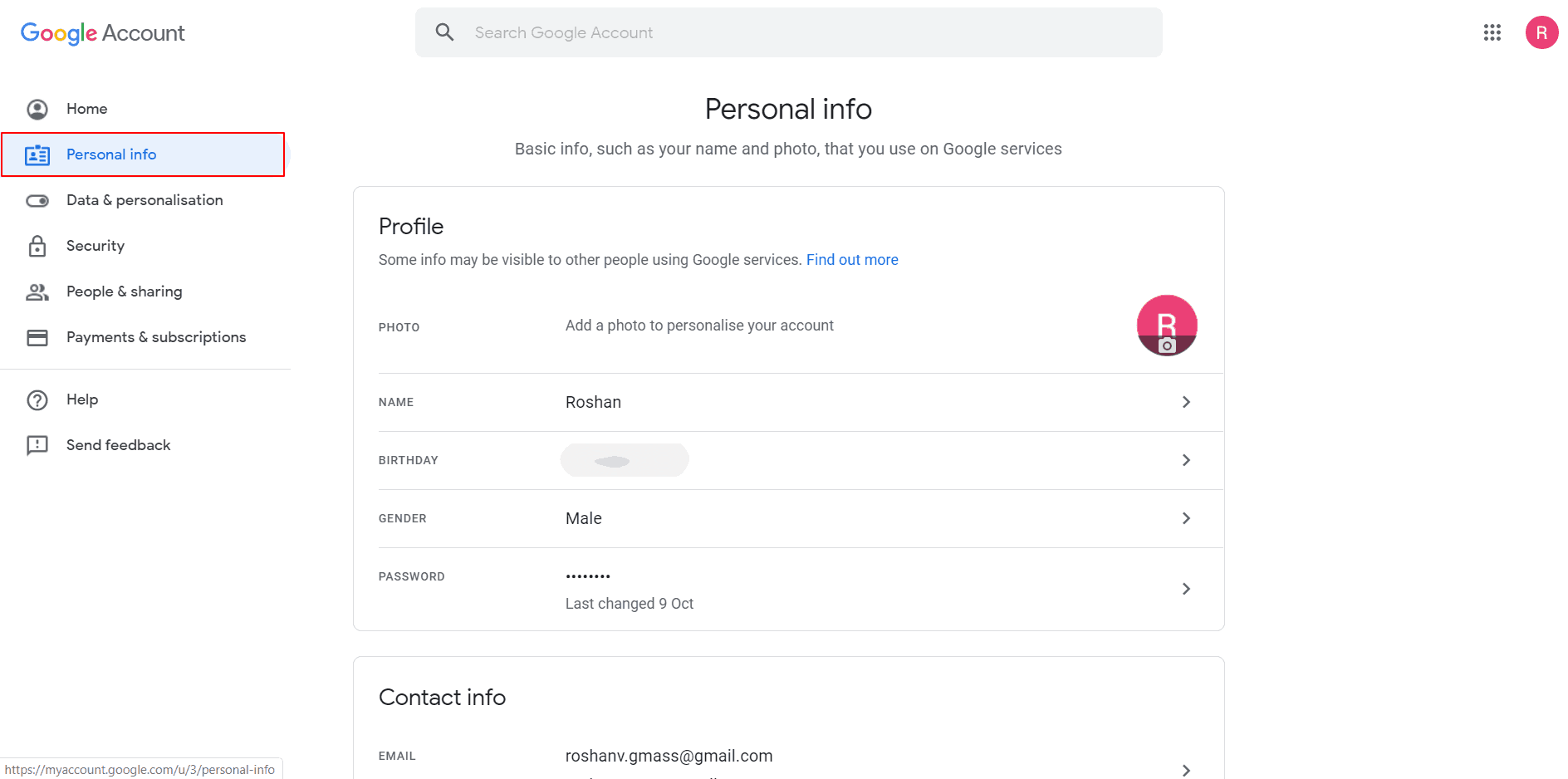Click the Payments card icon
The height and width of the screenshot is (779, 1568).
click(37, 337)
